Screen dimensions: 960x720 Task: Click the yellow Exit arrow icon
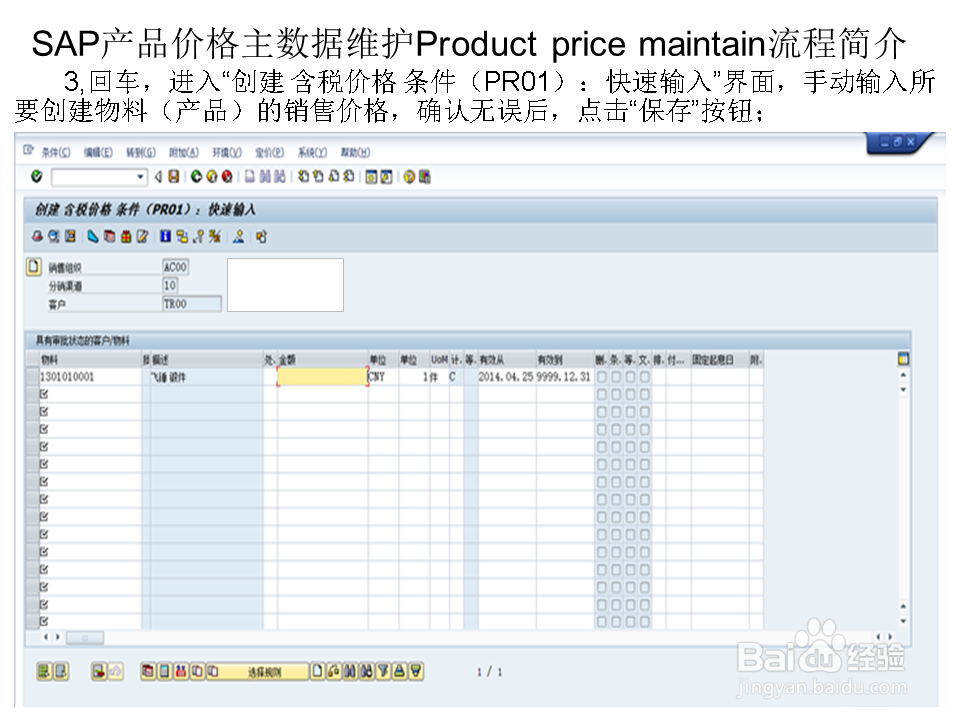(x=212, y=177)
